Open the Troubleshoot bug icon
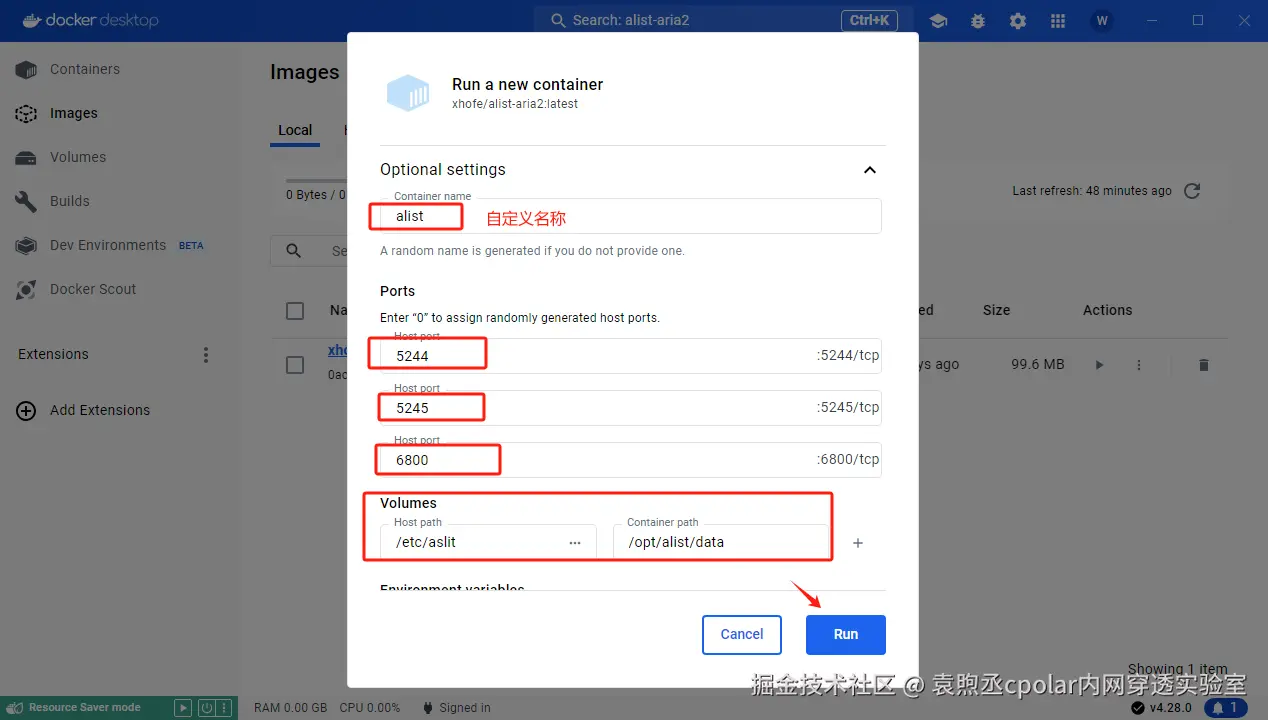Screen dimensions: 1268x720 click(978, 21)
